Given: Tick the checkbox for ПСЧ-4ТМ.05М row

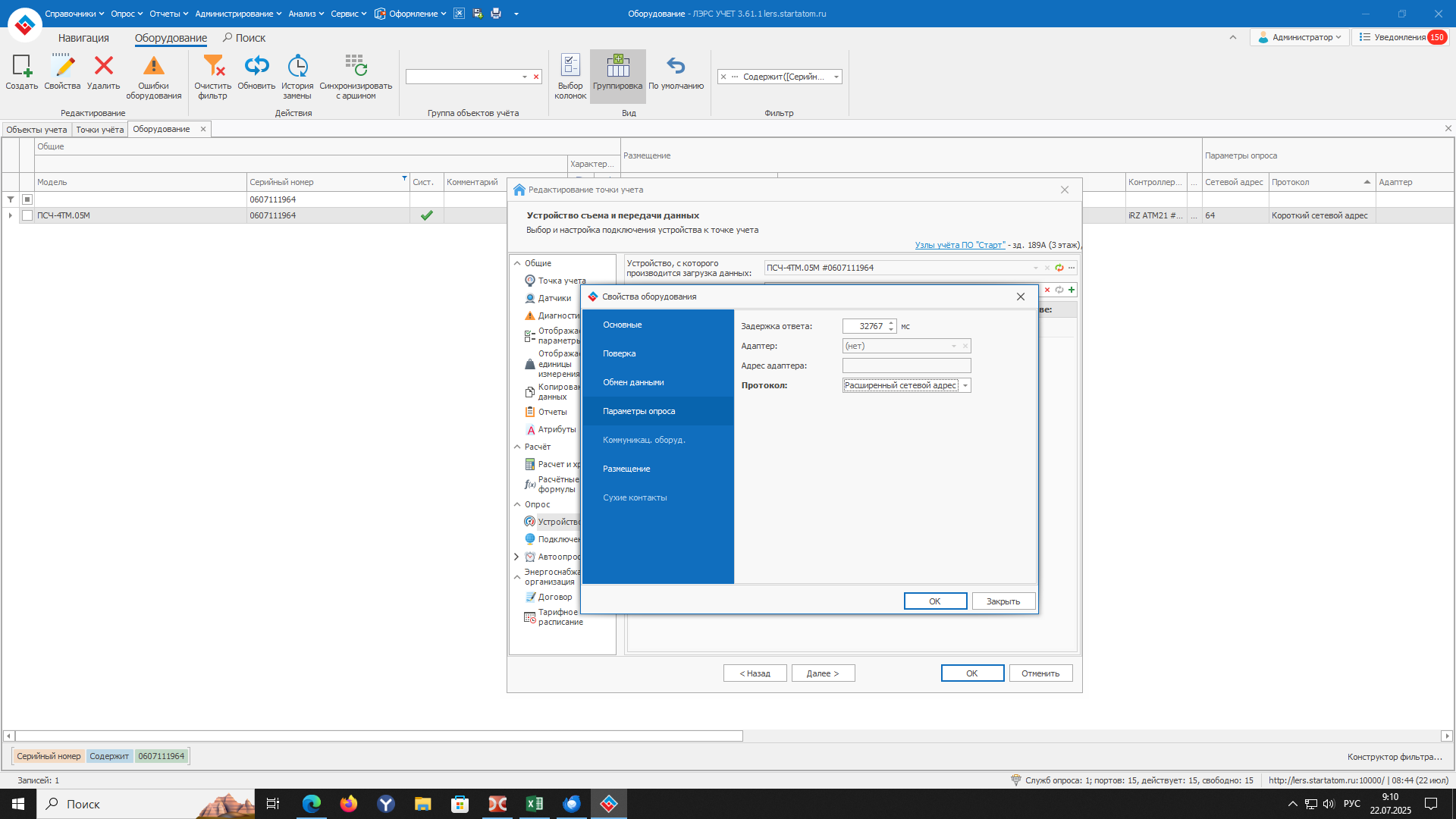Looking at the screenshot, I should click(27, 216).
